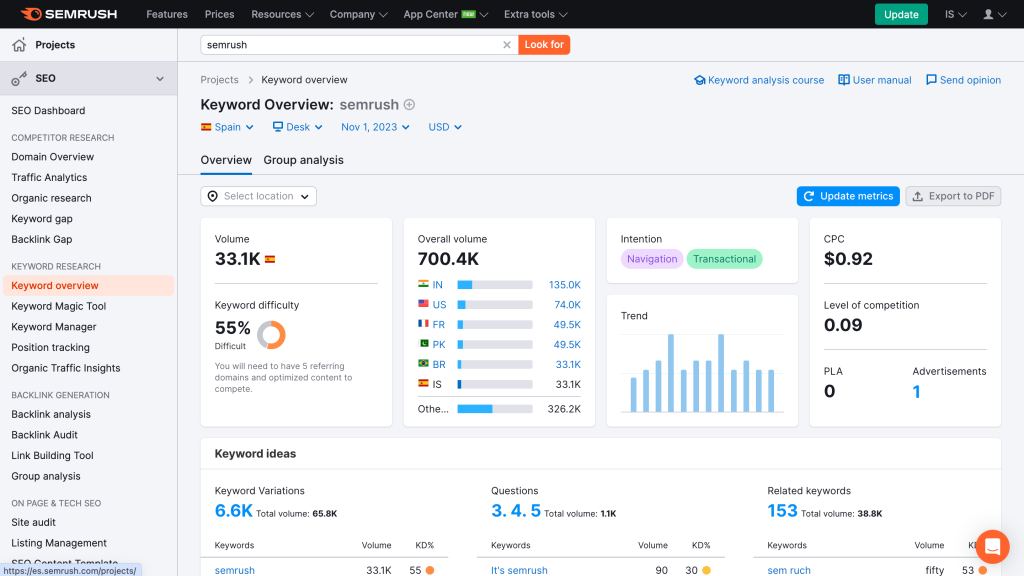Click the Send opinion chat icon
Screen dimensions: 1024x576
(x=931, y=80)
